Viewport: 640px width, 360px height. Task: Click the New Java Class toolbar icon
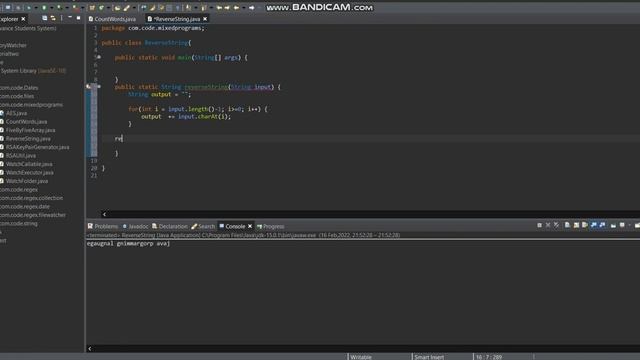tap(101, 7)
